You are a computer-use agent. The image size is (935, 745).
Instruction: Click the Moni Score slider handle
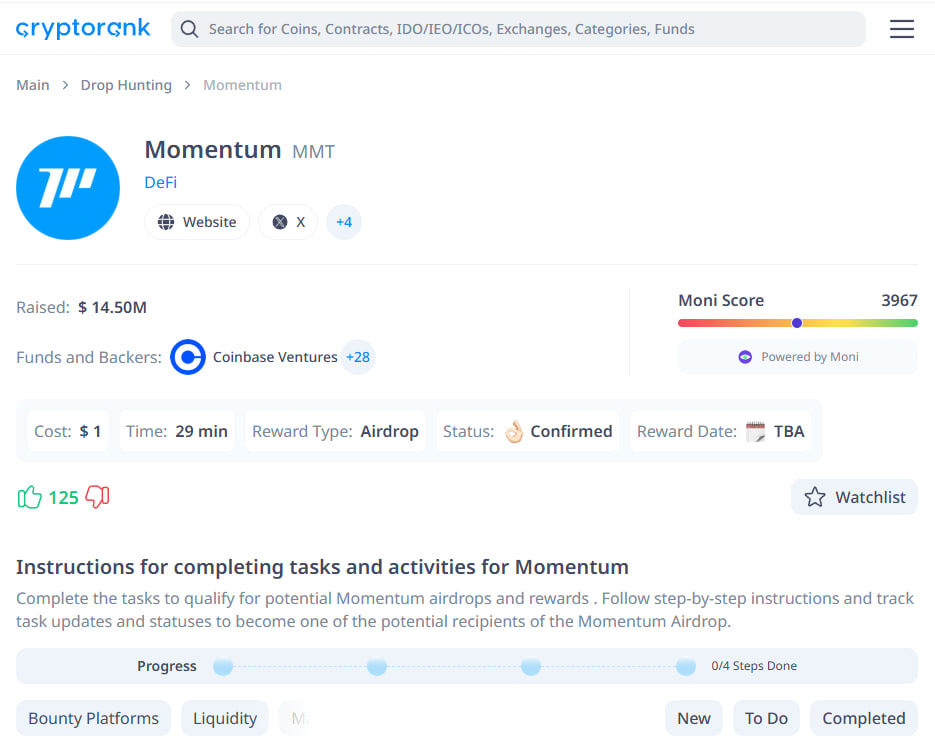797,323
